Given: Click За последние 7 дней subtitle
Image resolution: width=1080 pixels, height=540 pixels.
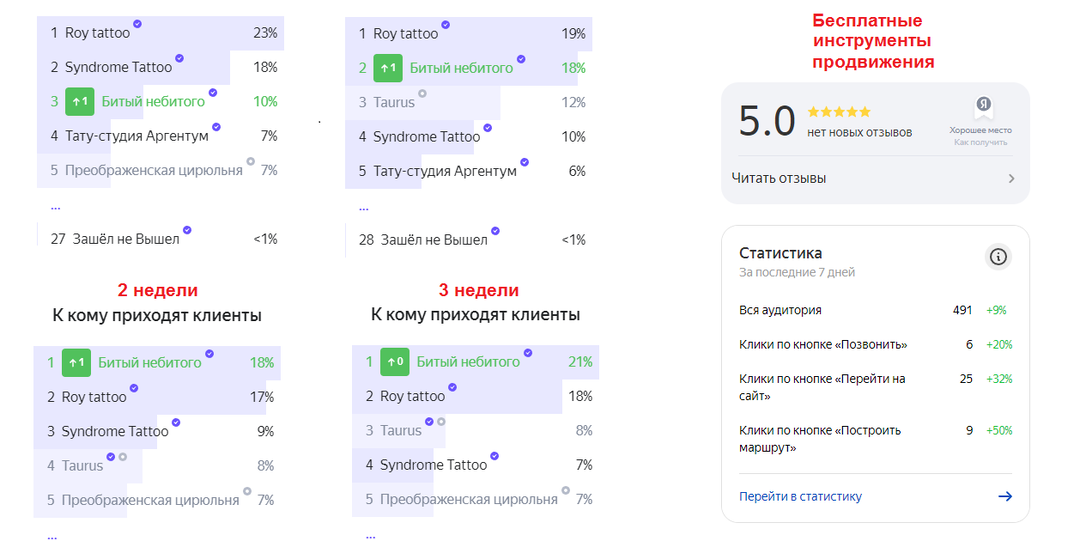Looking at the screenshot, I should [x=797, y=273].
